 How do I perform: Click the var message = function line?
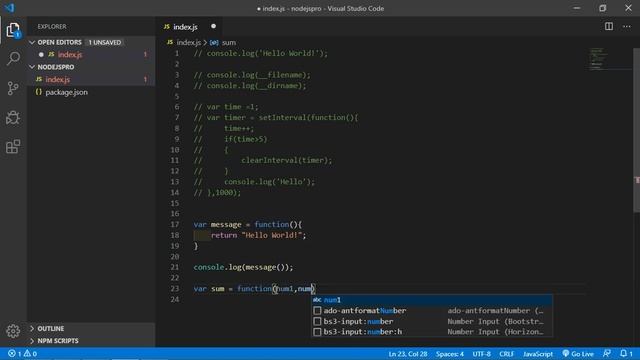coord(248,224)
